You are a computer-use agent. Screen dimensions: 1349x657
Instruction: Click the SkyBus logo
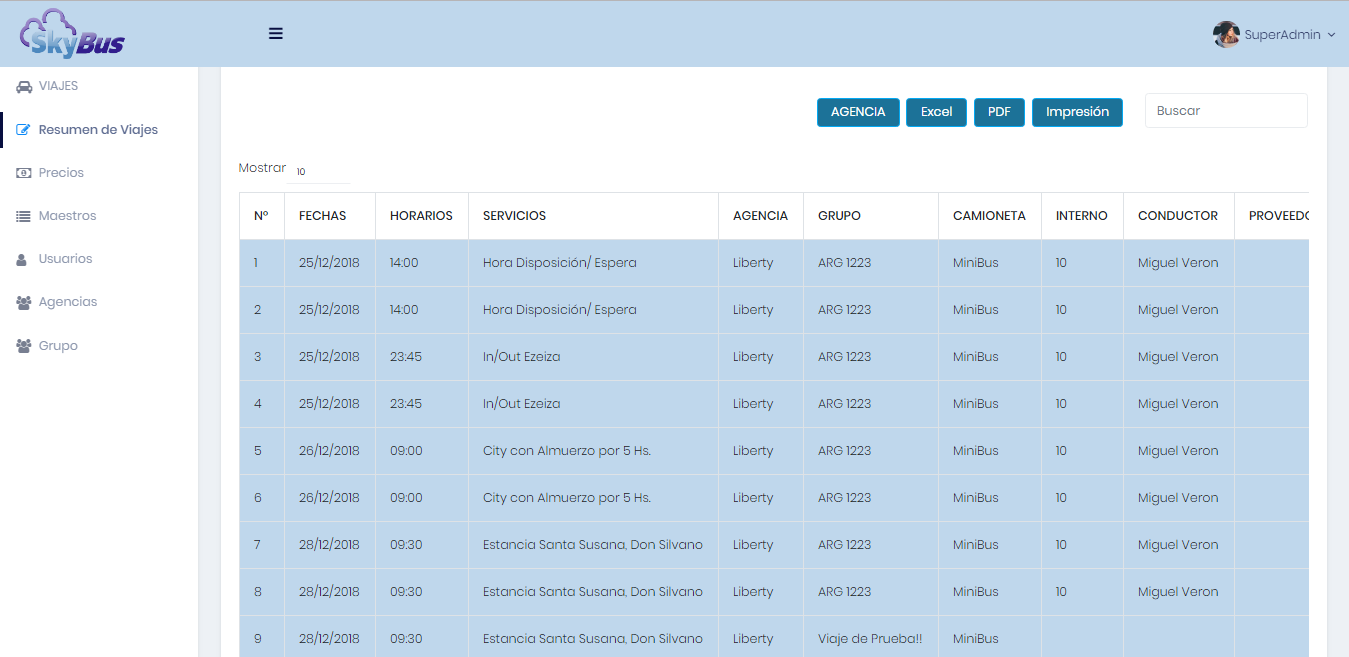tap(72, 34)
